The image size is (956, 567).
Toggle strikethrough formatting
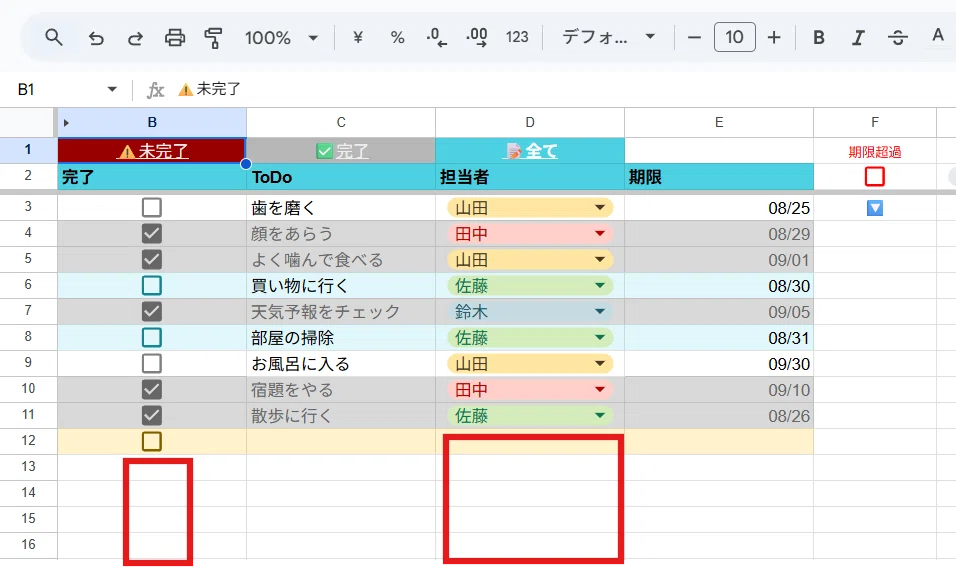point(897,38)
